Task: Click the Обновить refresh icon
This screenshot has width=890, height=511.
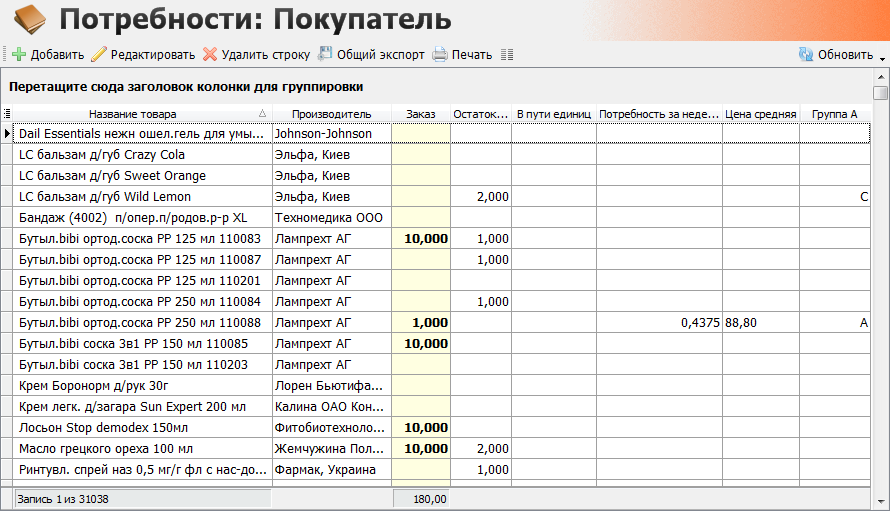Action: pyautogui.click(x=806, y=55)
